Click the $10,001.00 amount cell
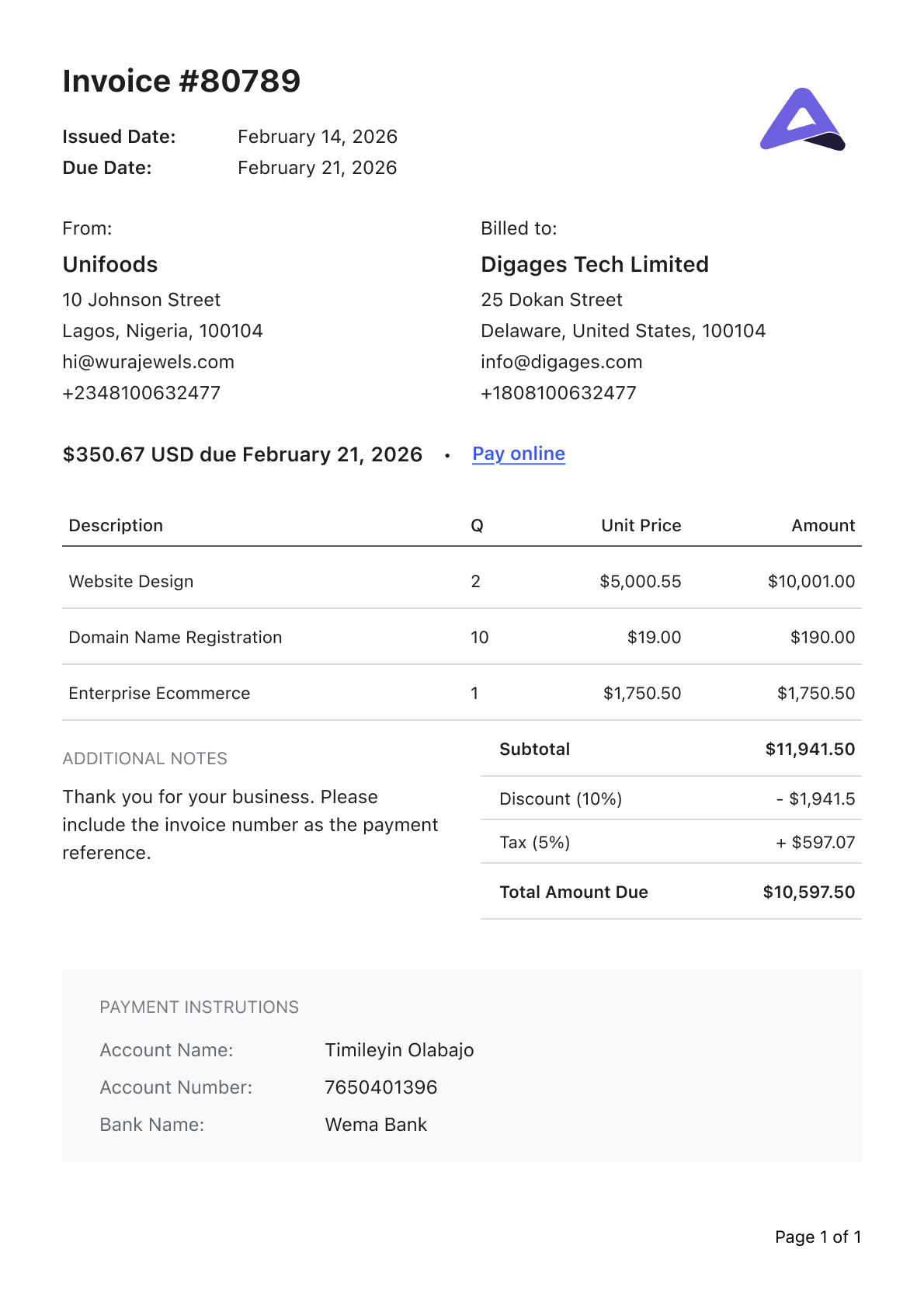Image resolution: width=924 pixels, height=1308 pixels. [x=811, y=582]
